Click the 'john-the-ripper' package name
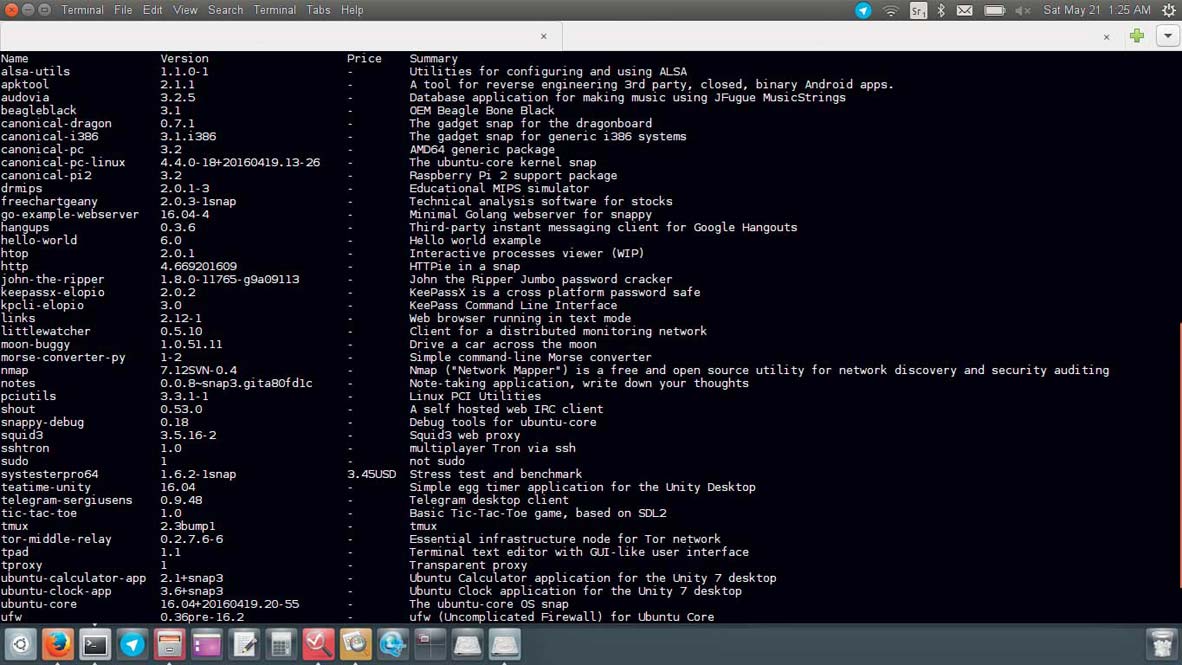This screenshot has width=1182, height=665. [x=53, y=279]
